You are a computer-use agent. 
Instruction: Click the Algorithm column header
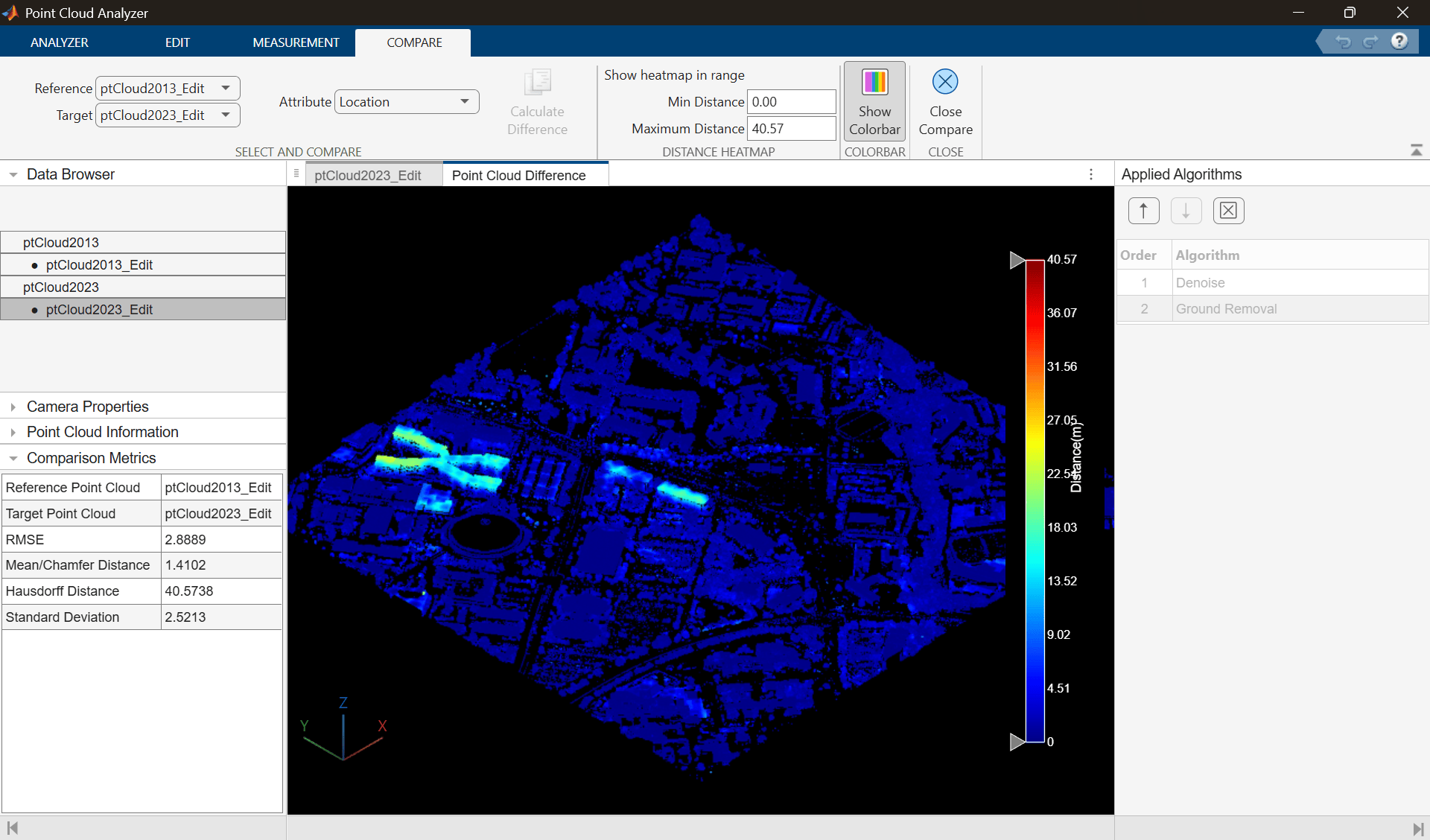pyautogui.click(x=1300, y=255)
